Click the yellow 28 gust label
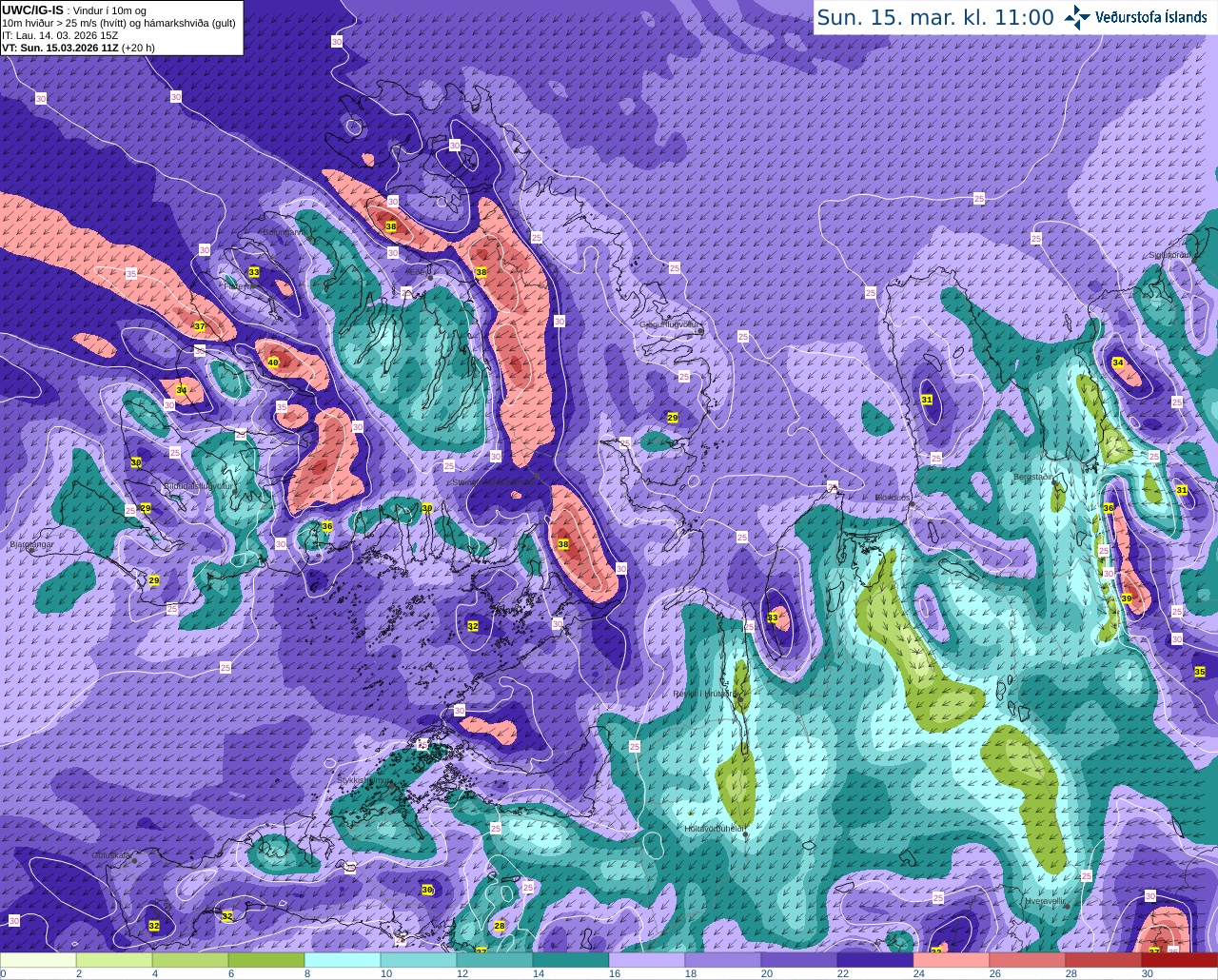Viewport: 1218px width, 980px height. click(500, 926)
